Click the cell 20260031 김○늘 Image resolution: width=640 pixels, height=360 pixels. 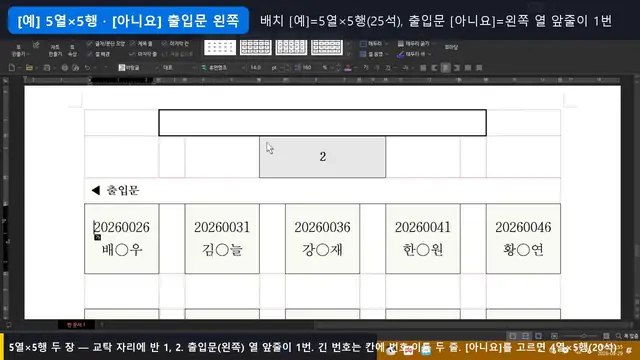click(222, 239)
